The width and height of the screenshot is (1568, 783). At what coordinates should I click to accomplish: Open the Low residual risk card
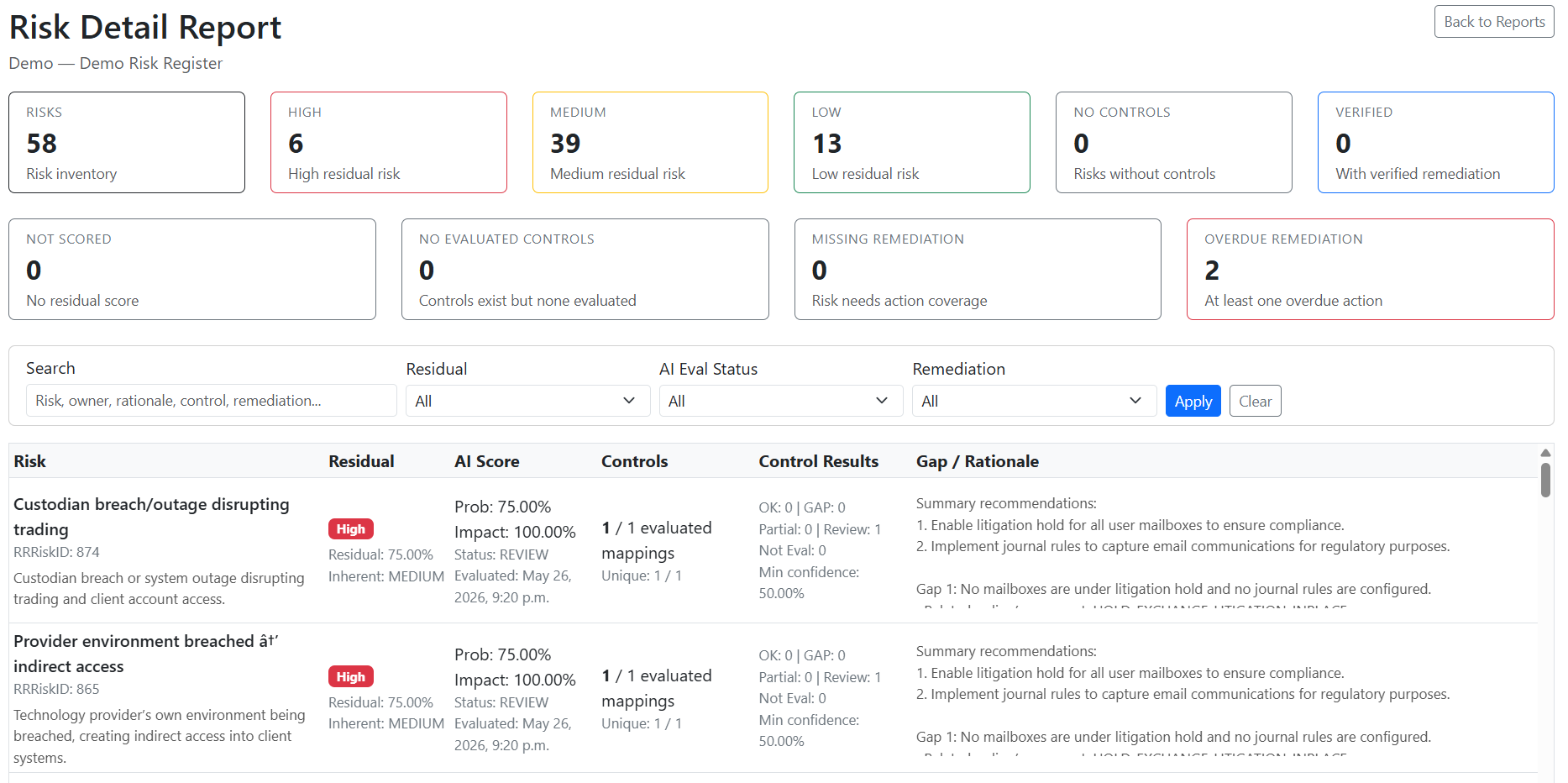point(911,143)
